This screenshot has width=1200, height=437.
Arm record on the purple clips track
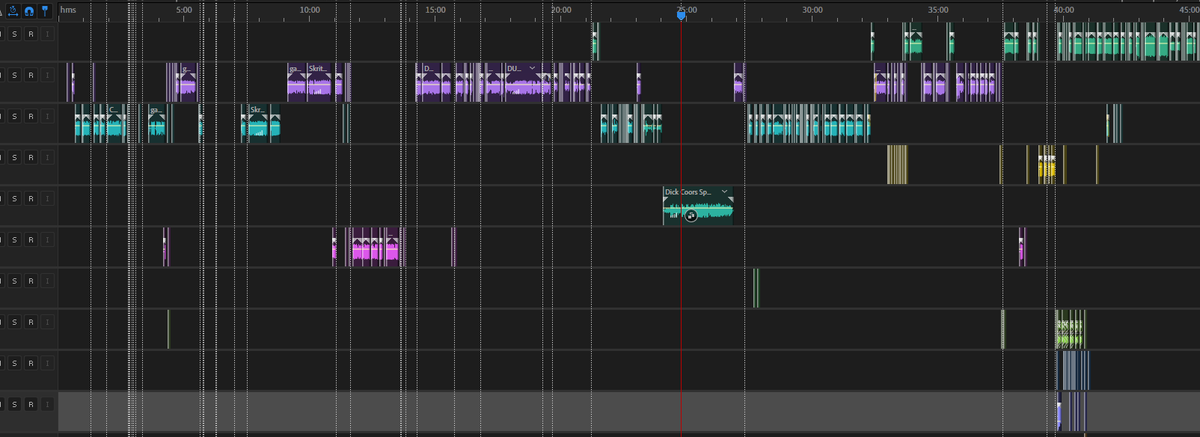(30, 75)
